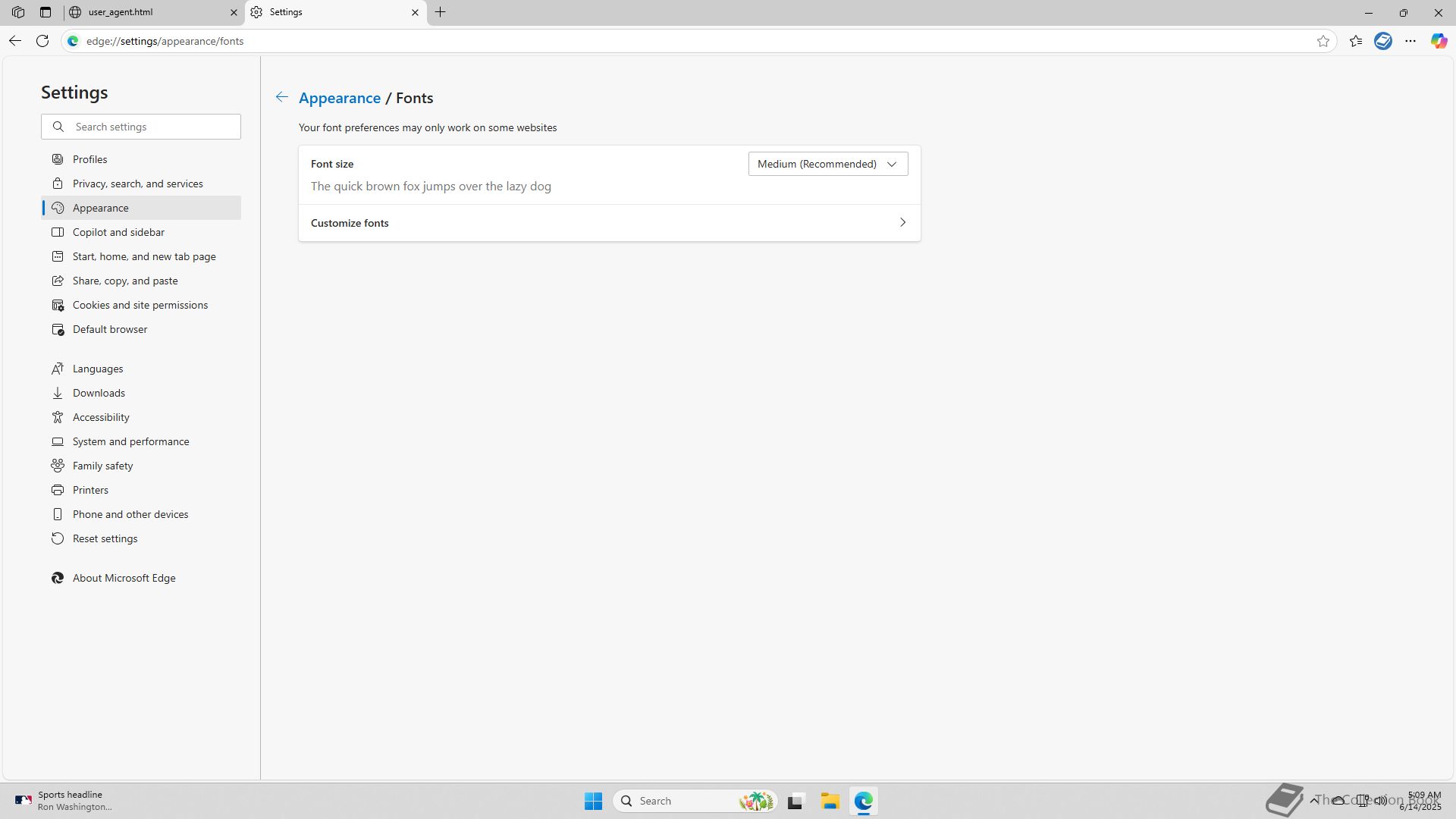Image resolution: width=1456 pixels, height=819 pixels.
Task: Expand the Customize fonts row
Action: (609, 223)
